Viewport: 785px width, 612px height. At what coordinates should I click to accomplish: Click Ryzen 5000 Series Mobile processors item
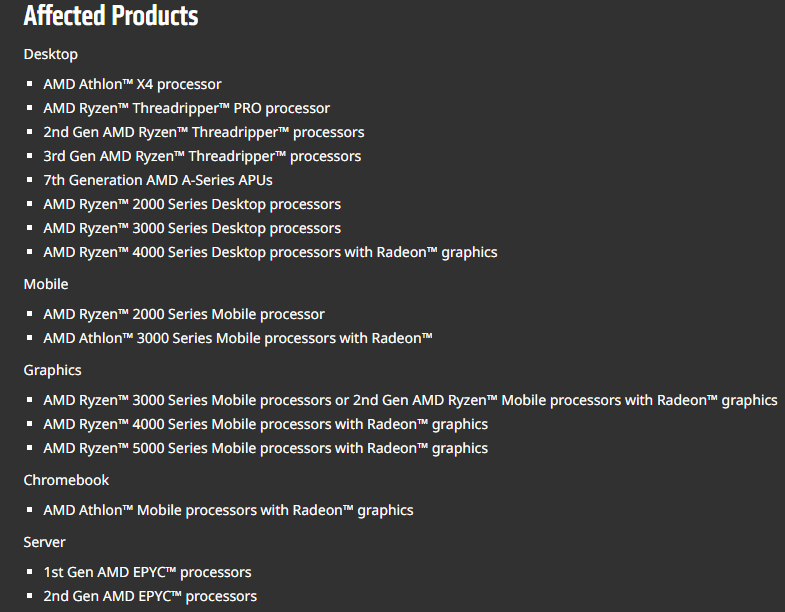265,448
